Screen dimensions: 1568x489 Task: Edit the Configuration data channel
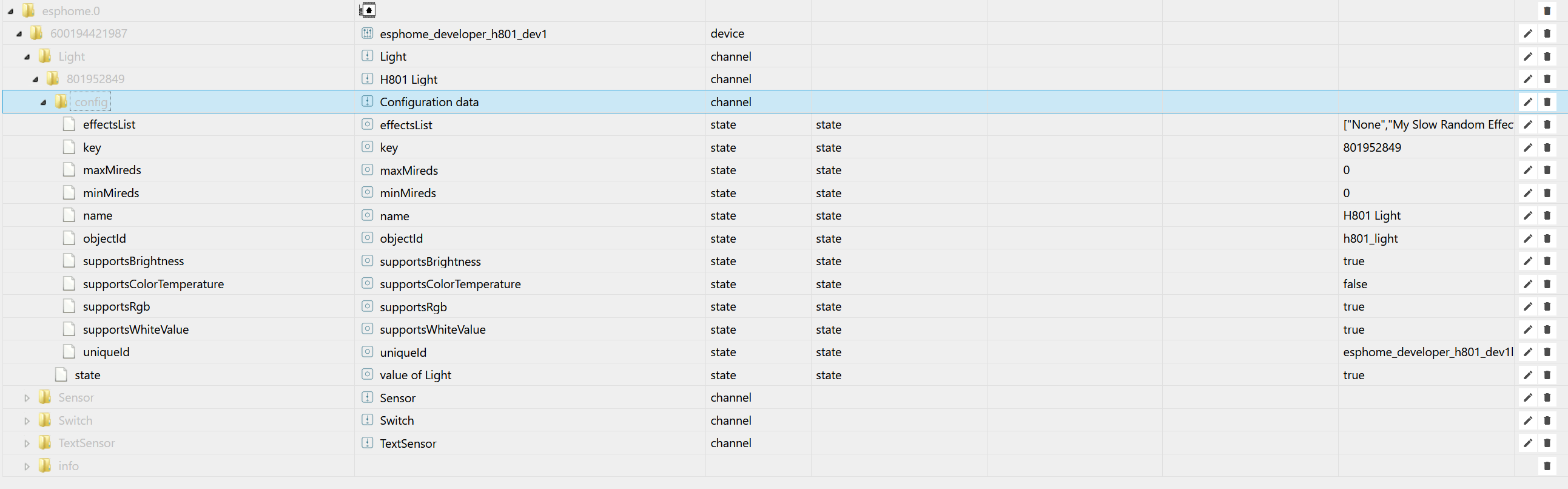[1527, 103]
